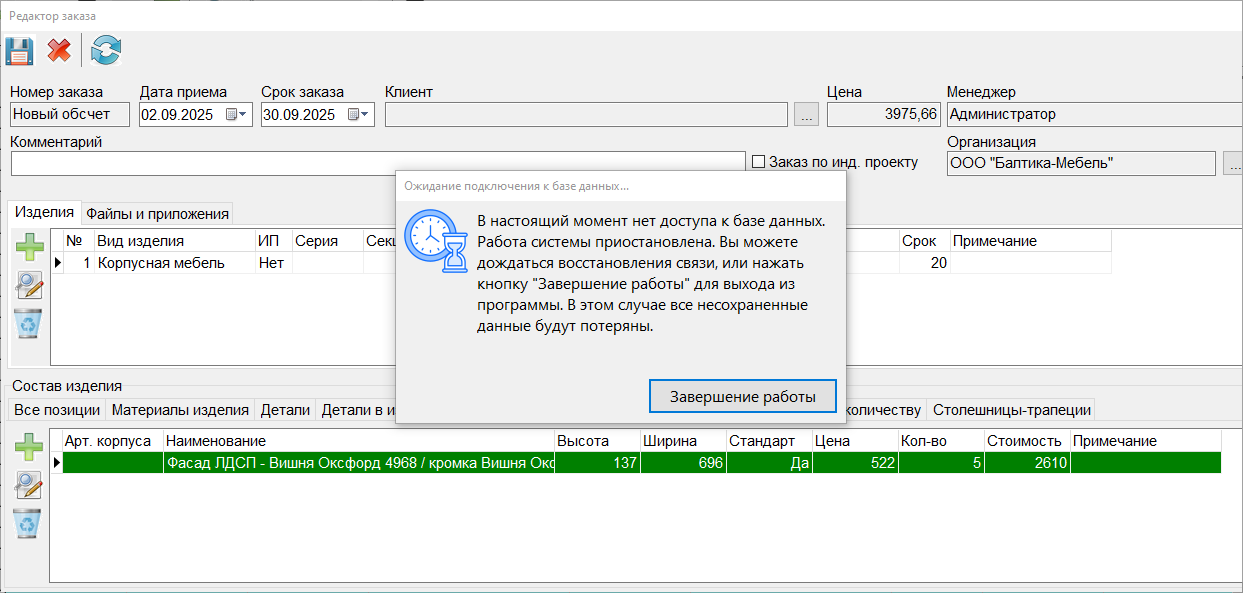The width and height of the screenshot is (1243, 593).
Task: Switch to 'Файлы и приложения' tab
Action: (157, 213)
